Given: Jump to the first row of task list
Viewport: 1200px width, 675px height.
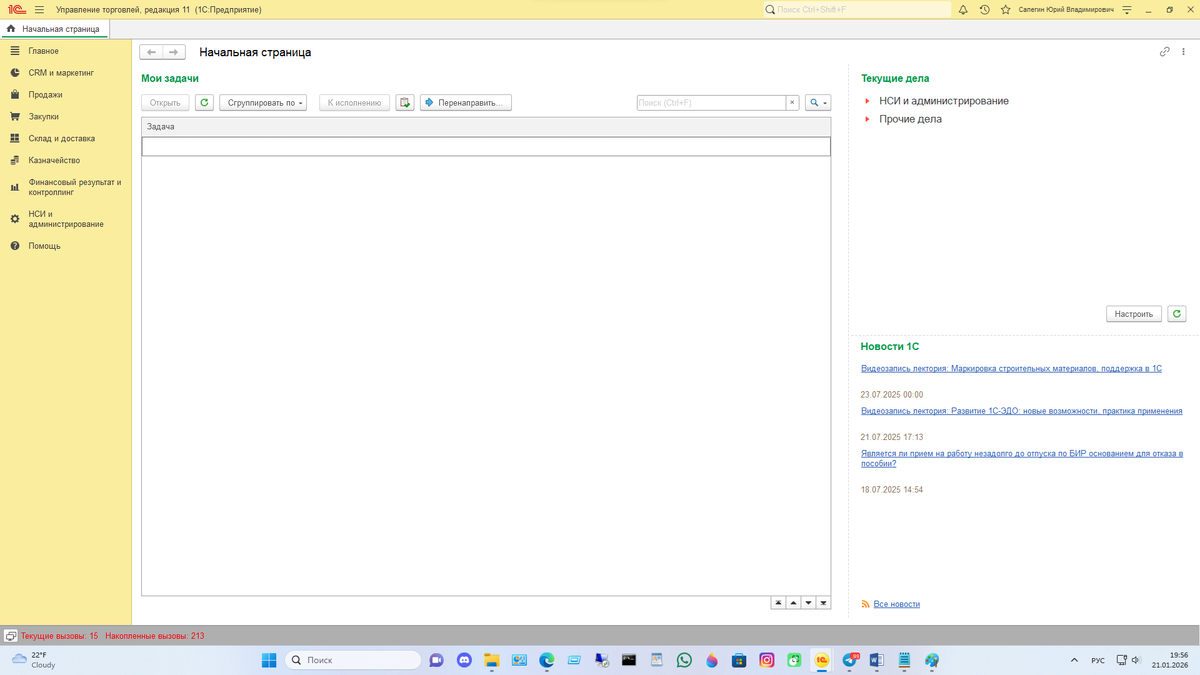Looking at the screenshot, I should click(x=779, y=603).
